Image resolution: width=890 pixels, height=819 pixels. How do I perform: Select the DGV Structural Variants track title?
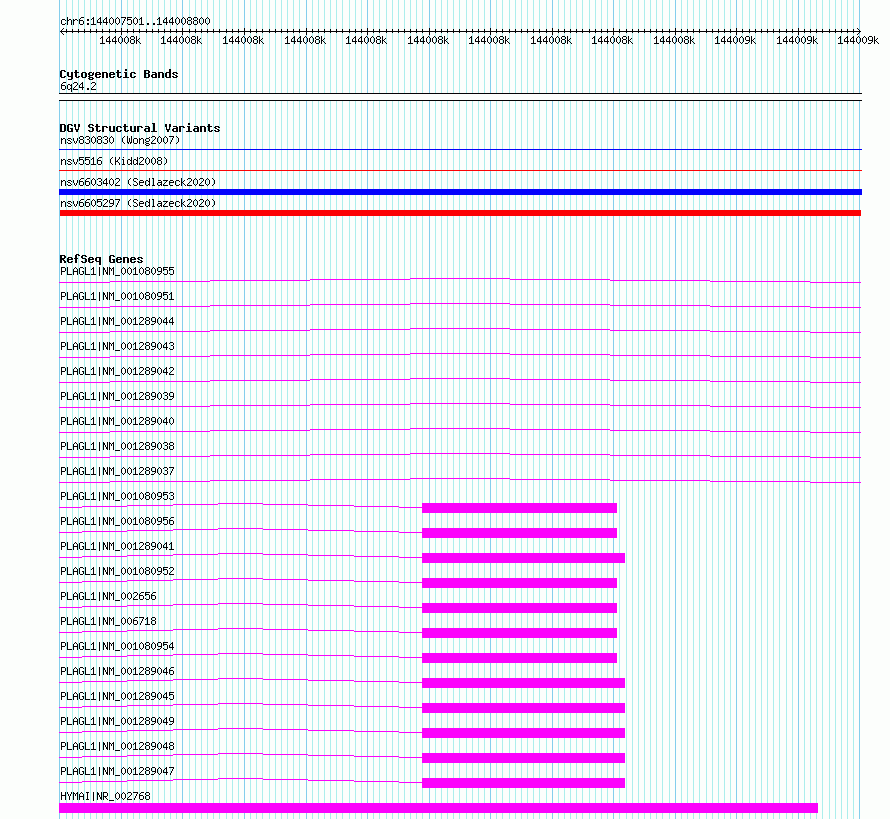[140, 128]
